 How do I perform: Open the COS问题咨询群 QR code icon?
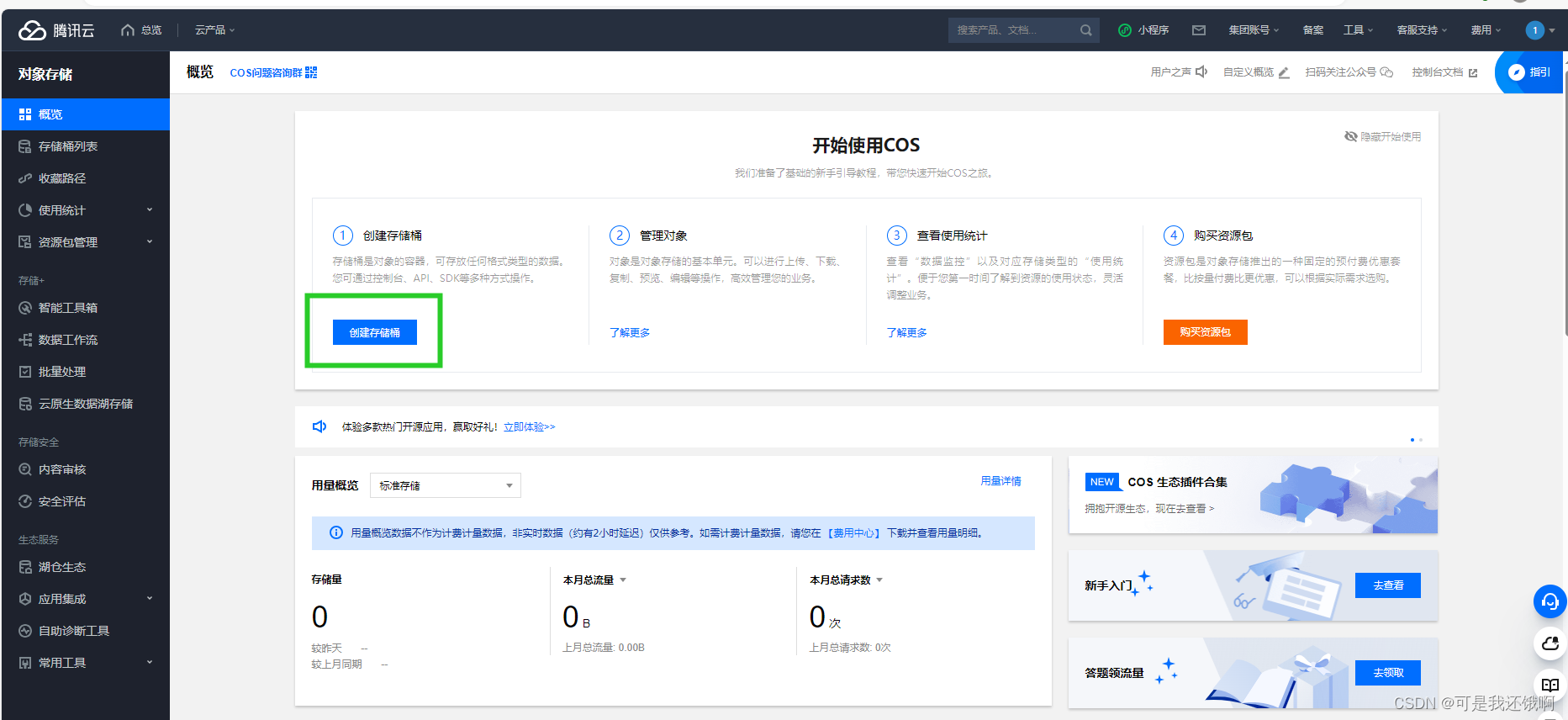pyautogui.click(x=311, y=72)
